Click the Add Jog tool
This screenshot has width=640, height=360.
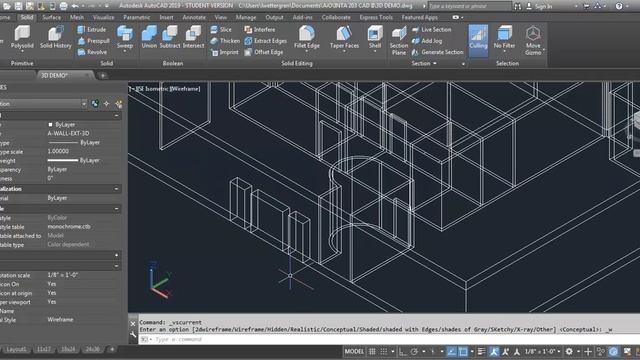coord(427,41)
